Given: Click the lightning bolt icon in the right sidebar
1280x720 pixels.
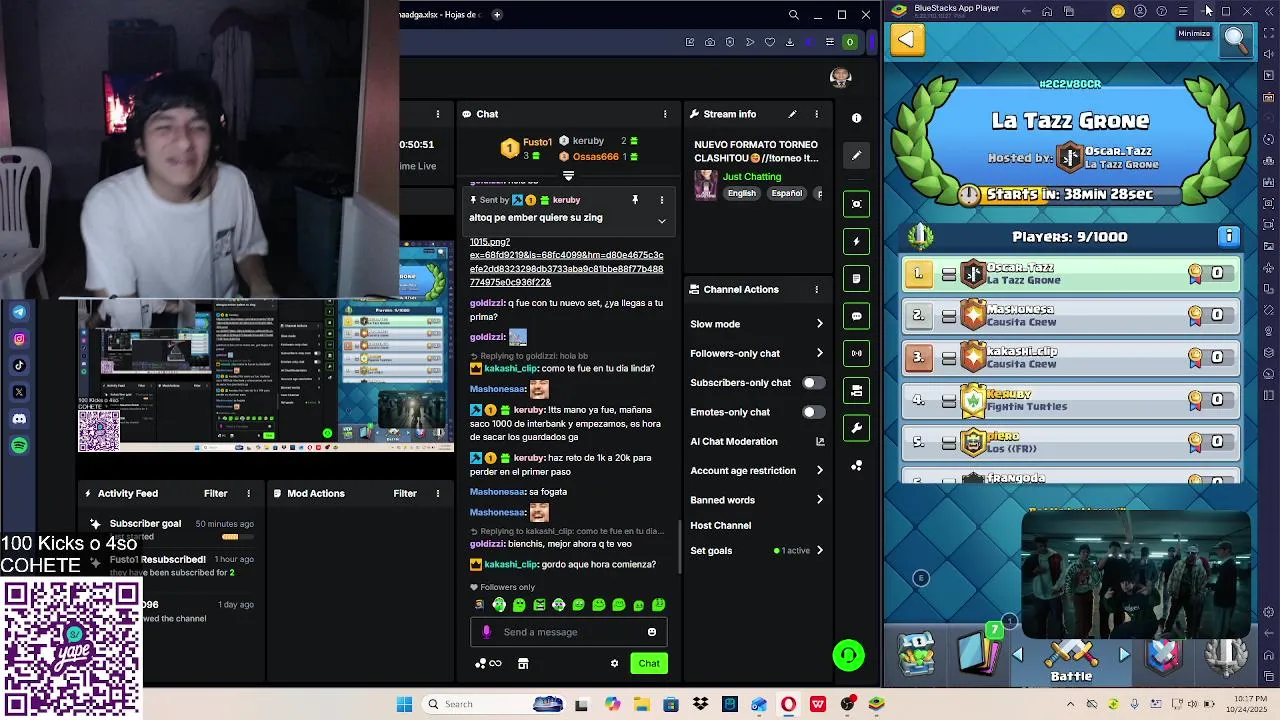Looking at the screenshot, I should coord(856,241).
